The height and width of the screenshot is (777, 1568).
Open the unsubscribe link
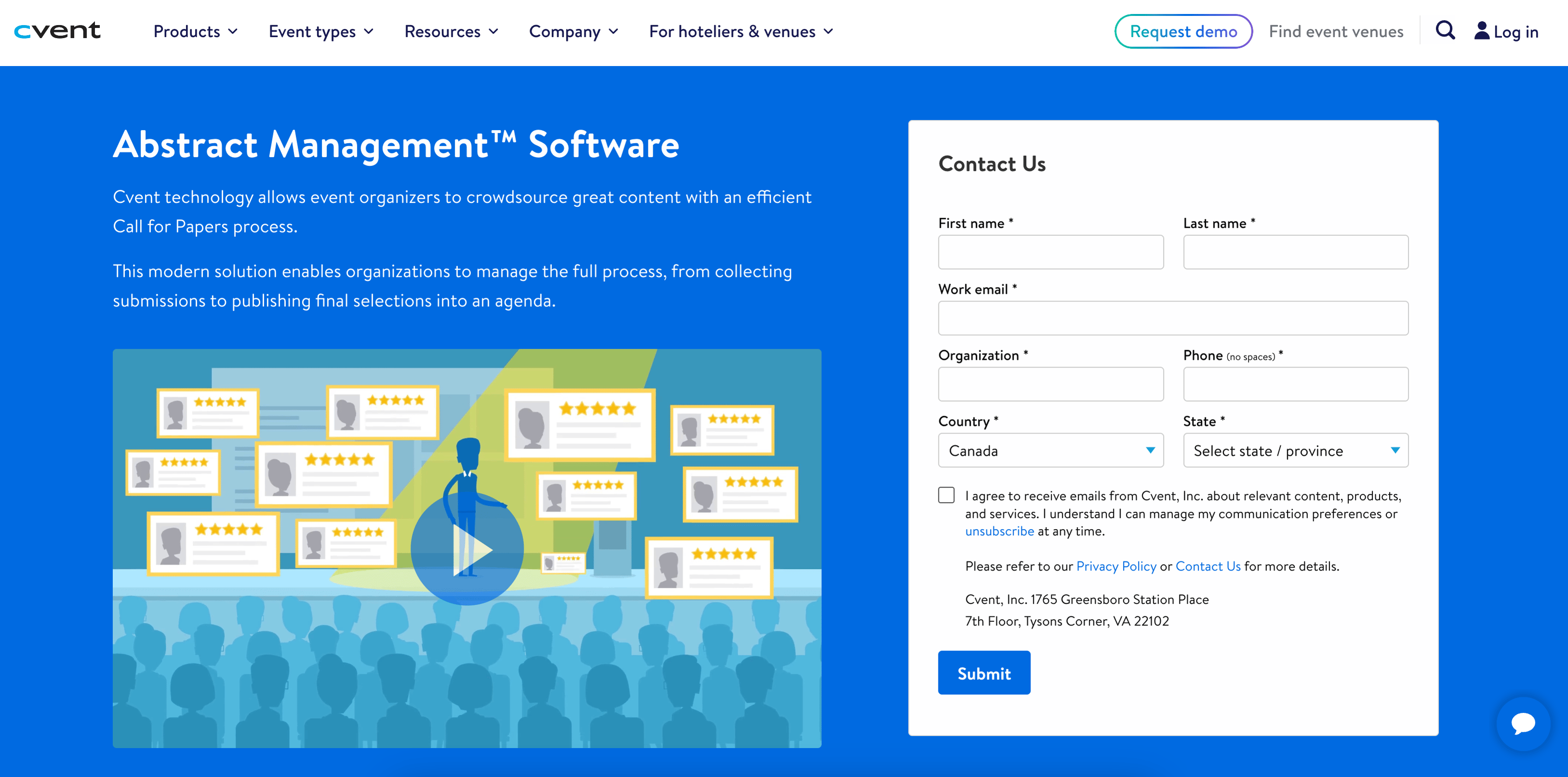[999, 531]
